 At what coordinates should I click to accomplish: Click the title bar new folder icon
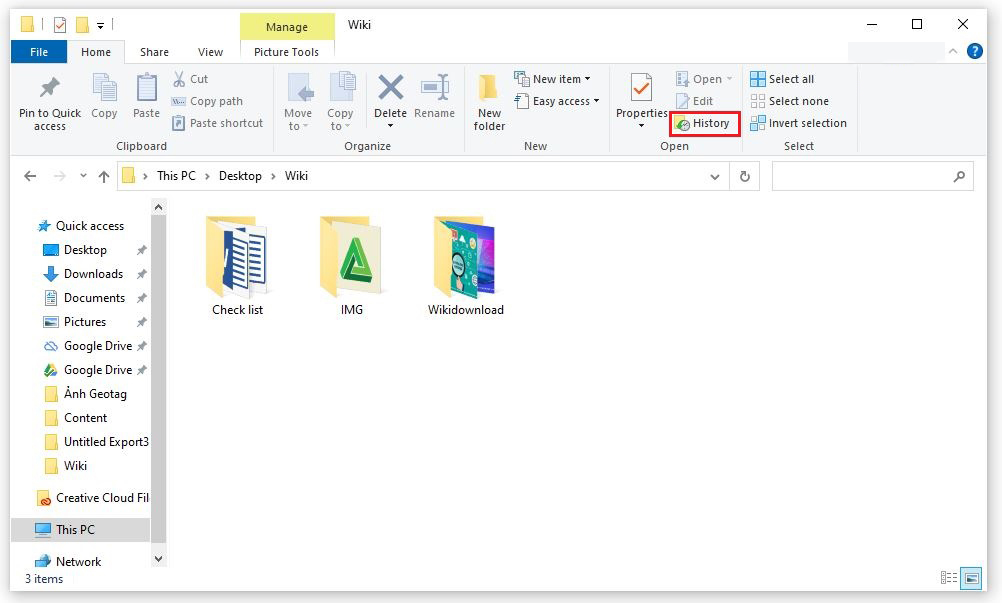82,25
